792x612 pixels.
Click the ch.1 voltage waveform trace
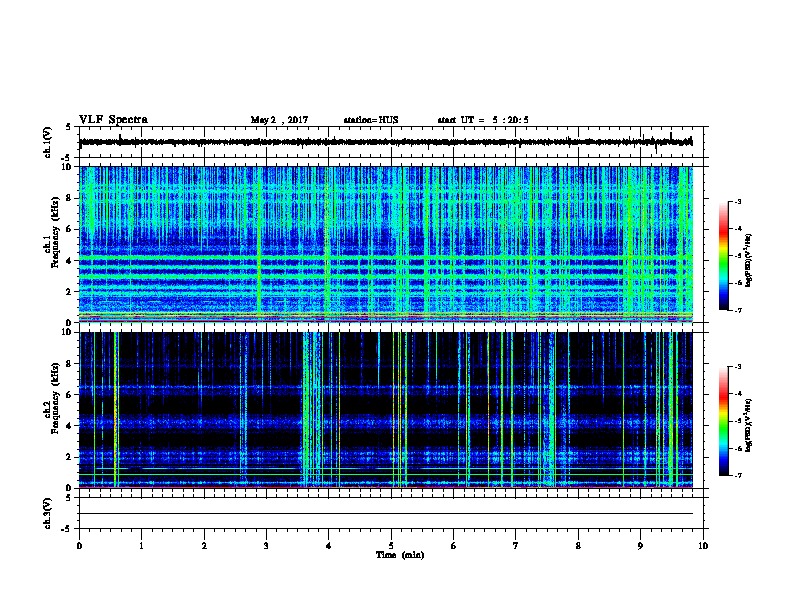(x=386, y=142)
